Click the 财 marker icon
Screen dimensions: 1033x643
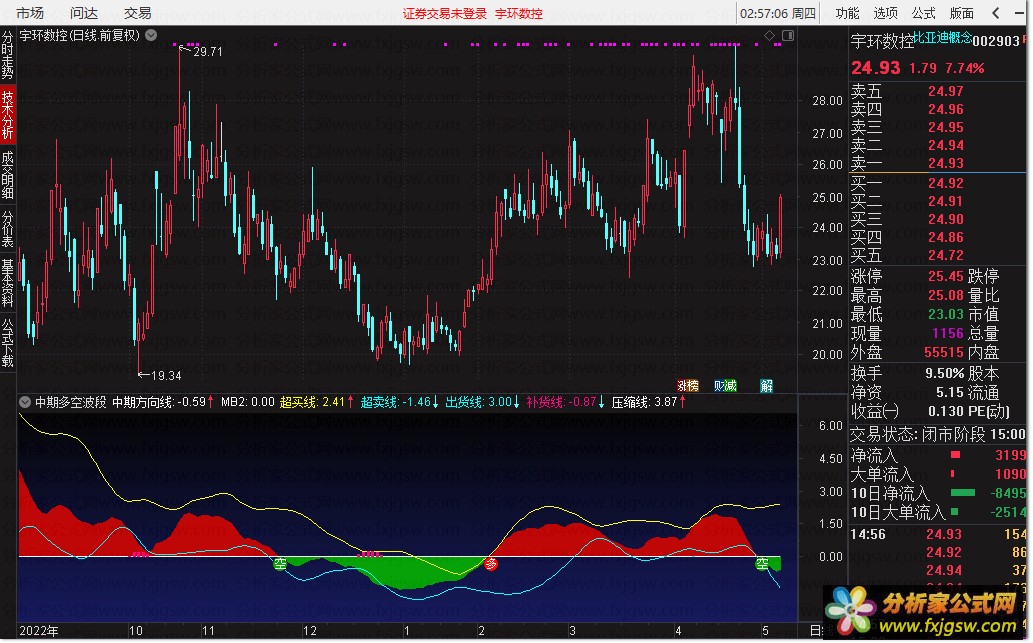[720, 386]
